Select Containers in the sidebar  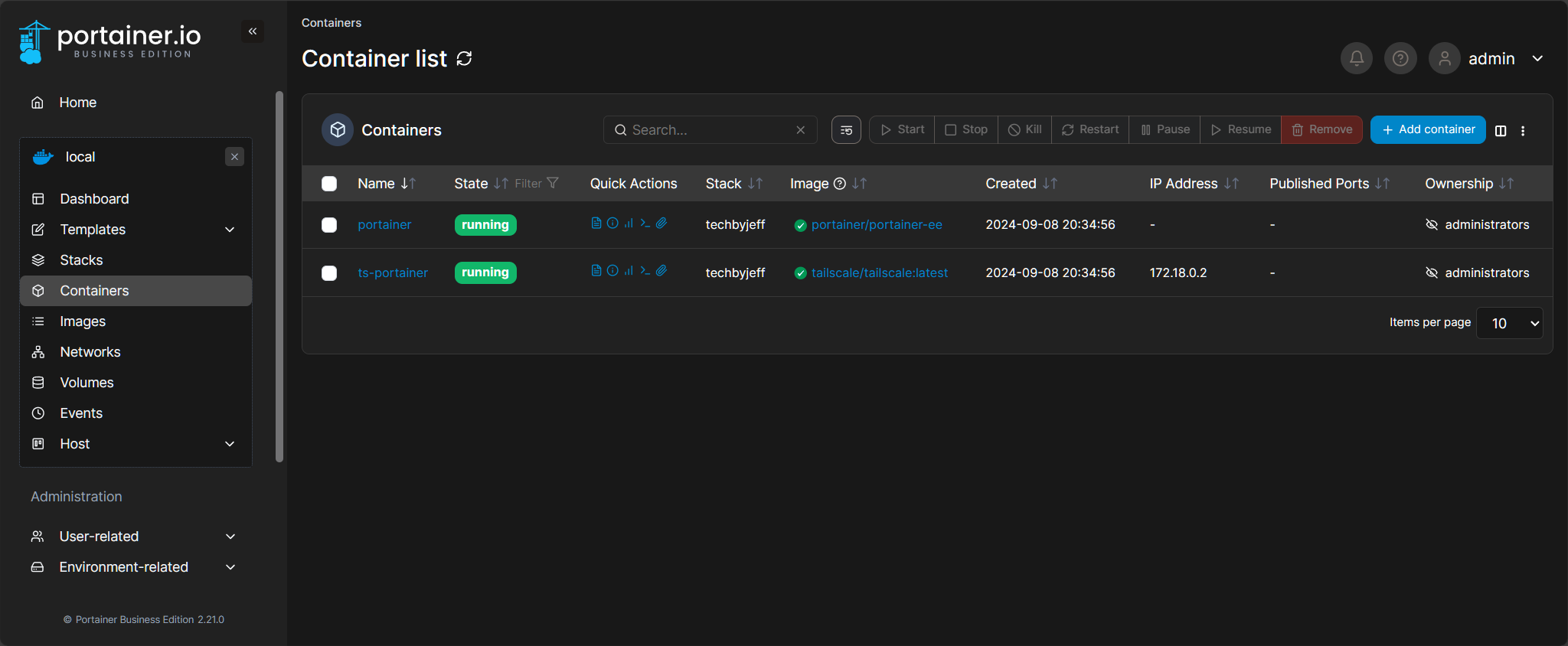(136, 291)
